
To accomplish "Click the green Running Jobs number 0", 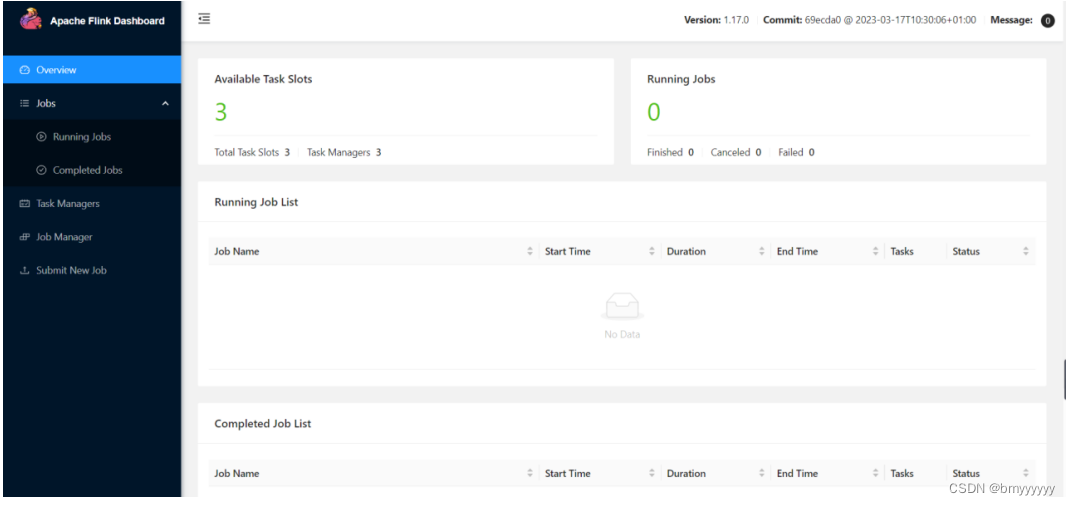I will point(654,112).
